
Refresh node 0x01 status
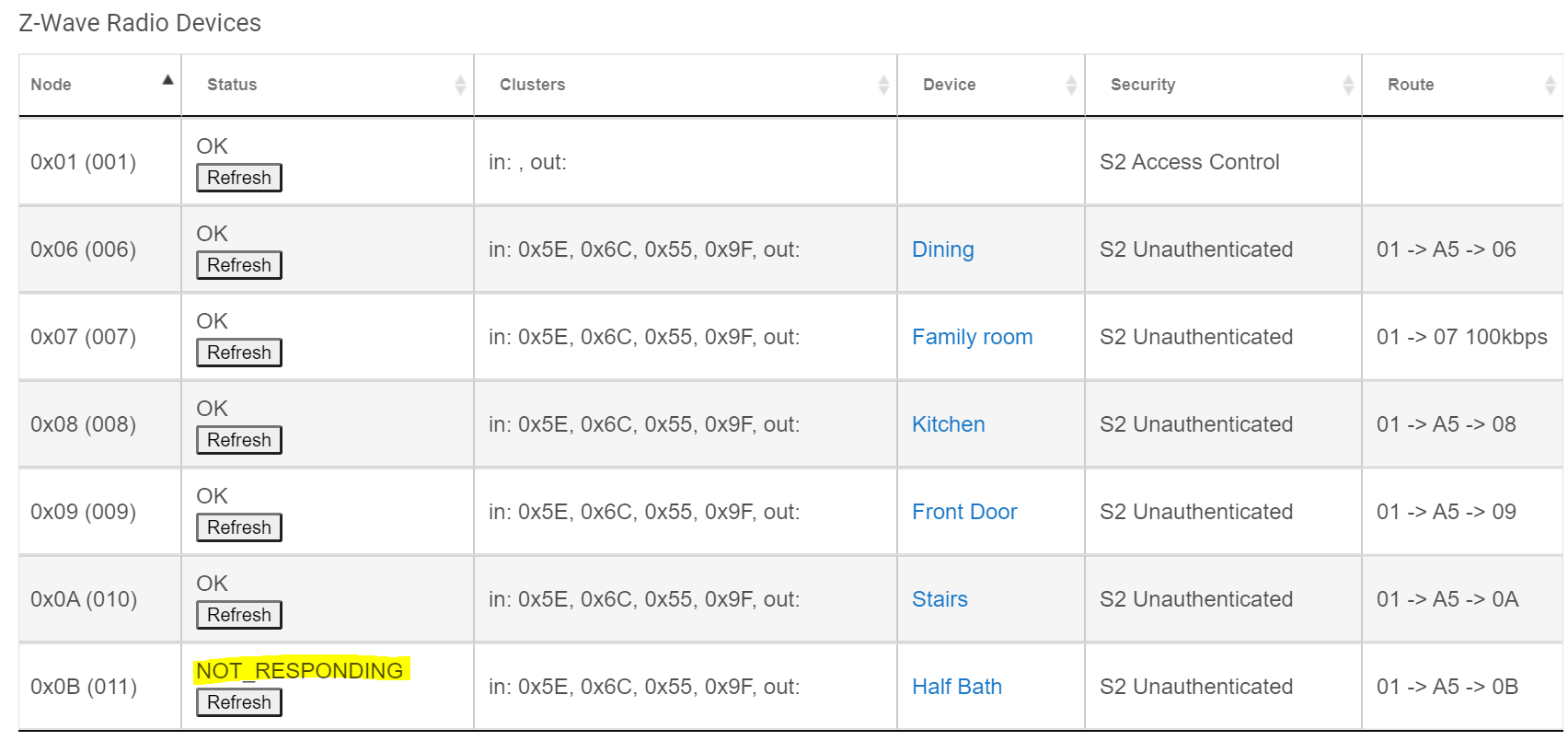coord(239,178)
